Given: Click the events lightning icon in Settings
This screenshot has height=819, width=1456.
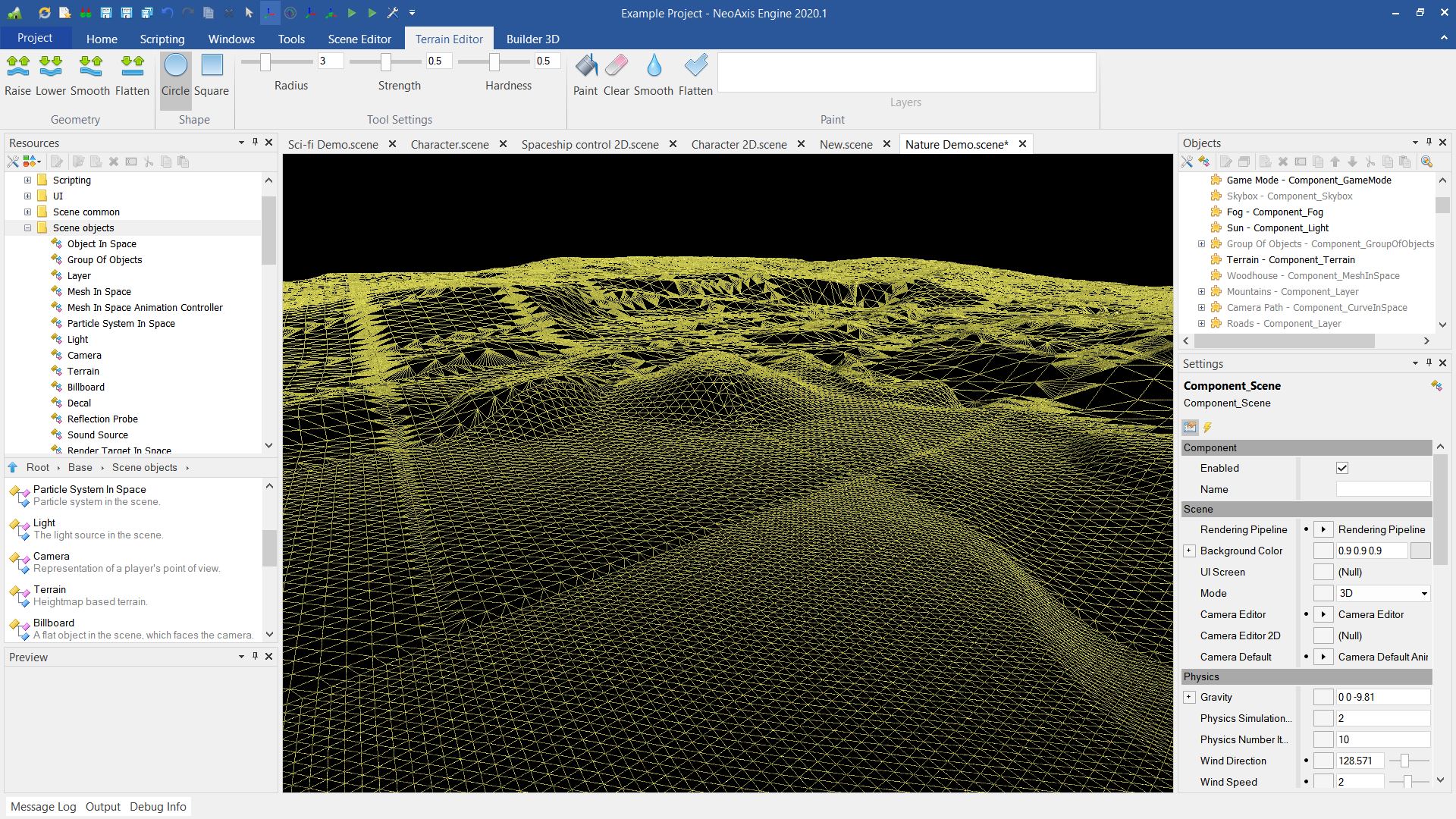Looking at the screenshot, I should click(x=1208, y=427).
